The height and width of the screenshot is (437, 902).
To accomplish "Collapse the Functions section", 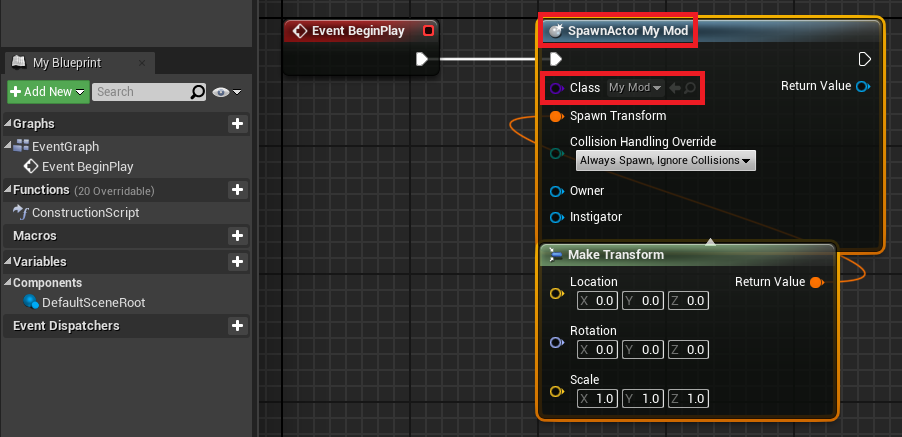I will click(8, 190).
